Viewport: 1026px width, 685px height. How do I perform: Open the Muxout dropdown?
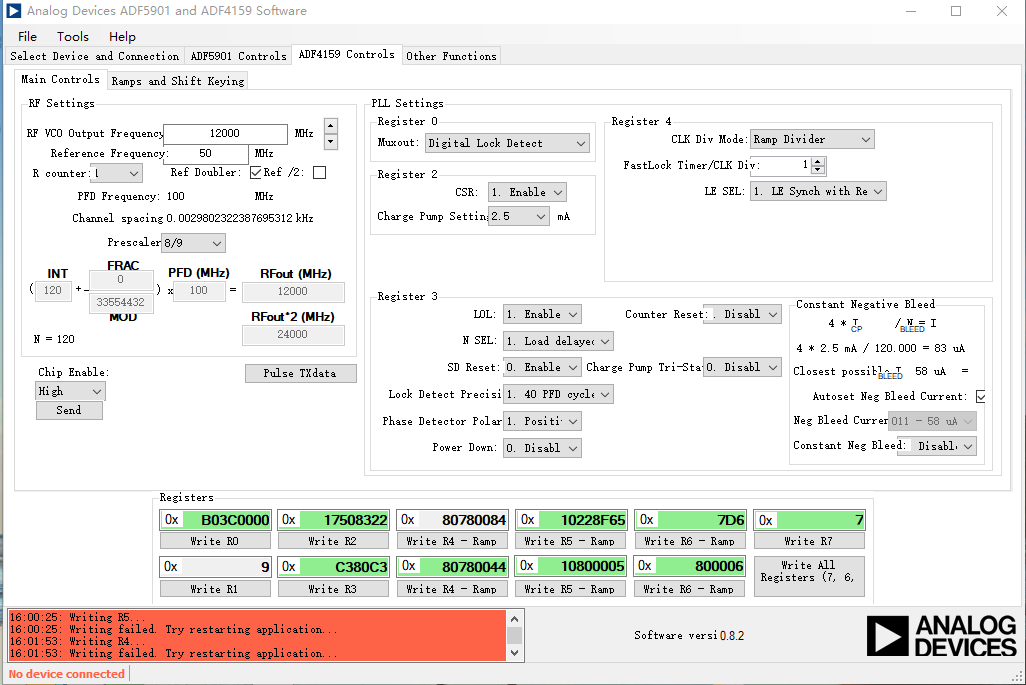tap(507, 143)
